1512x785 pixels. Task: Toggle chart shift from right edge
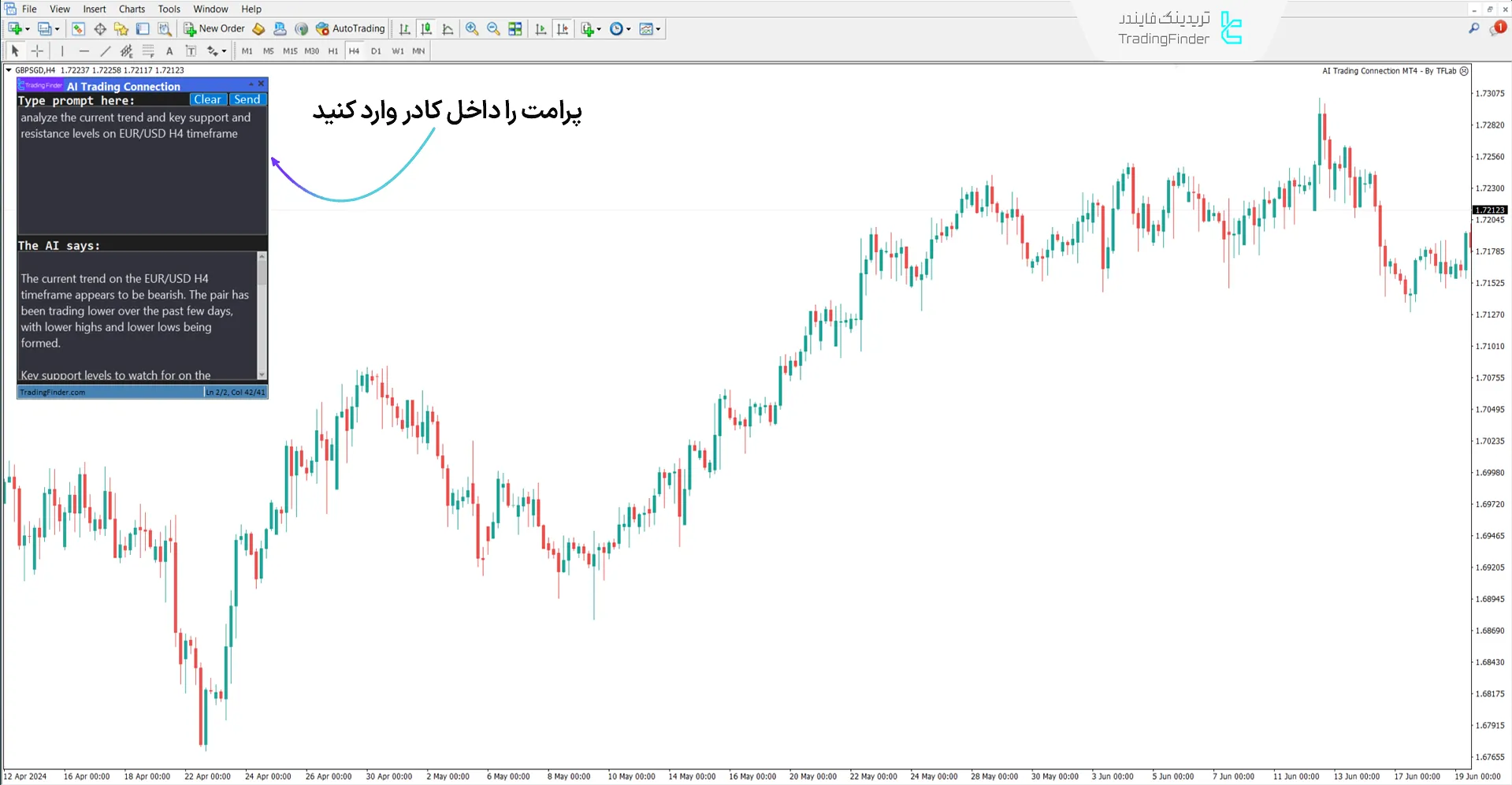(x=563, y=28)
